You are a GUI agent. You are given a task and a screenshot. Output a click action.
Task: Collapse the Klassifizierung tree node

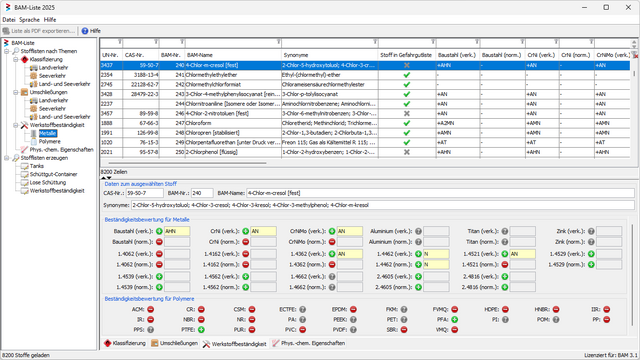tap(16, 60)
